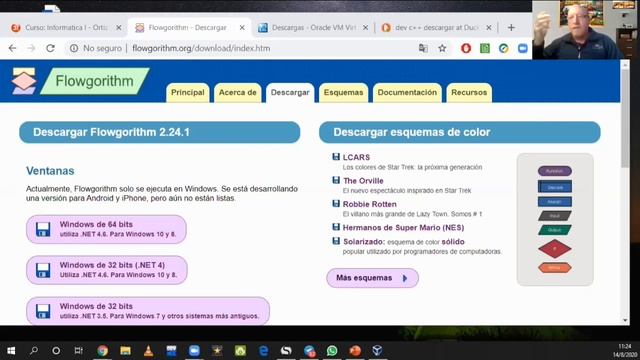Close the Flowgorithm - Descargar tab
This screenshot has height=360, width=640.
pos(242,27)
